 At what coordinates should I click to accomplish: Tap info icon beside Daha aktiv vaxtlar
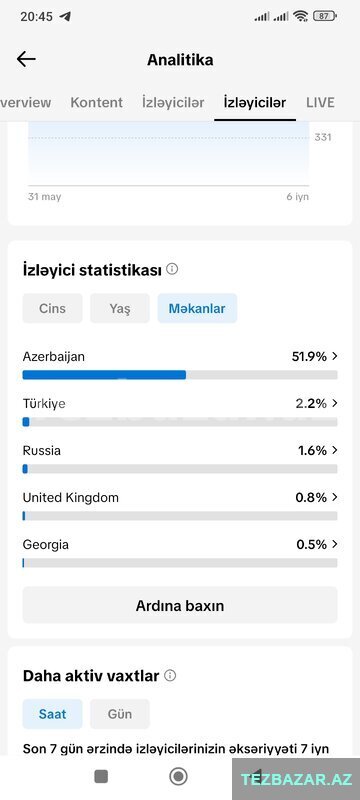click(170, 676)
